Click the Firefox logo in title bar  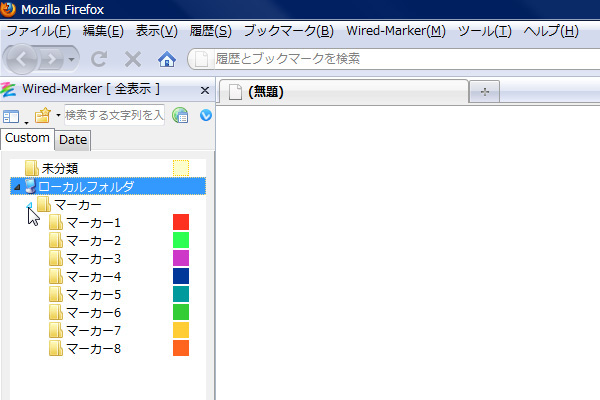8,9
